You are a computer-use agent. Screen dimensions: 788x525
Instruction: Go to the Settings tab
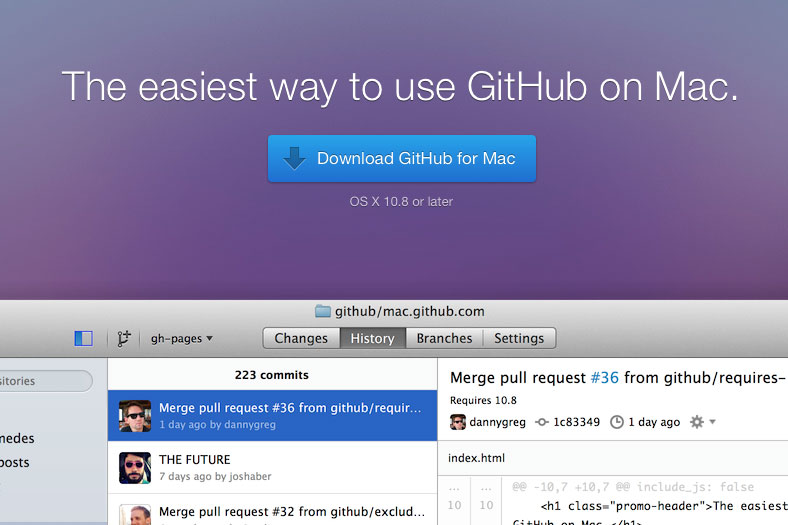pyautogui.click(x=519, y=338)
